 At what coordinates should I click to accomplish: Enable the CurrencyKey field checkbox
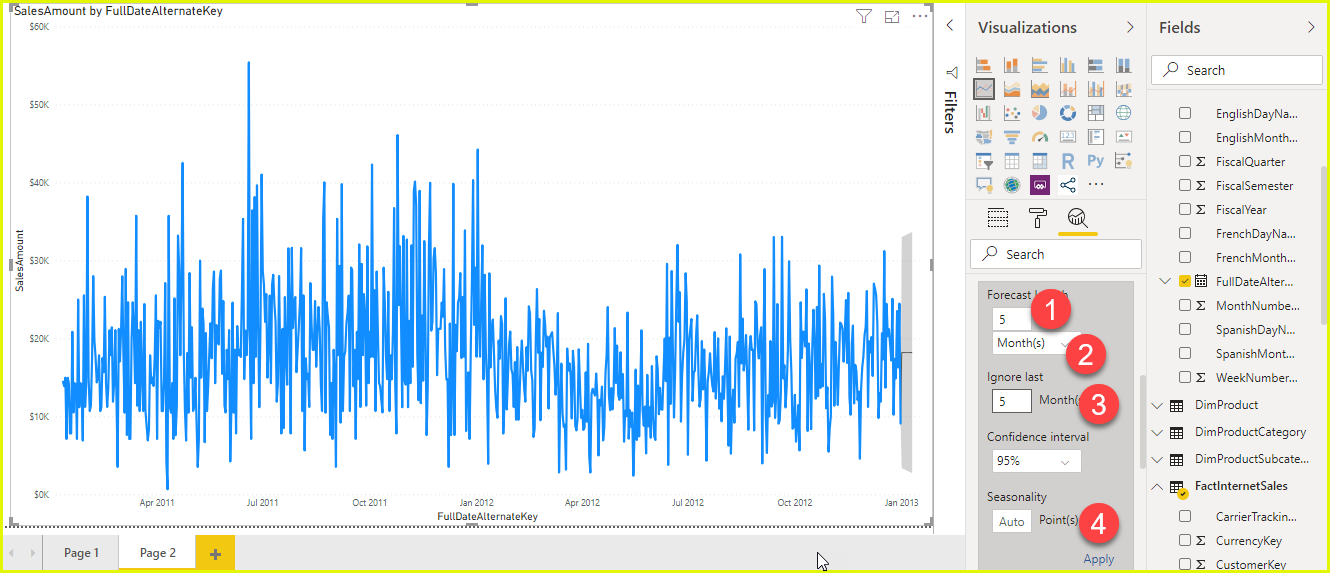[1185, 540]
